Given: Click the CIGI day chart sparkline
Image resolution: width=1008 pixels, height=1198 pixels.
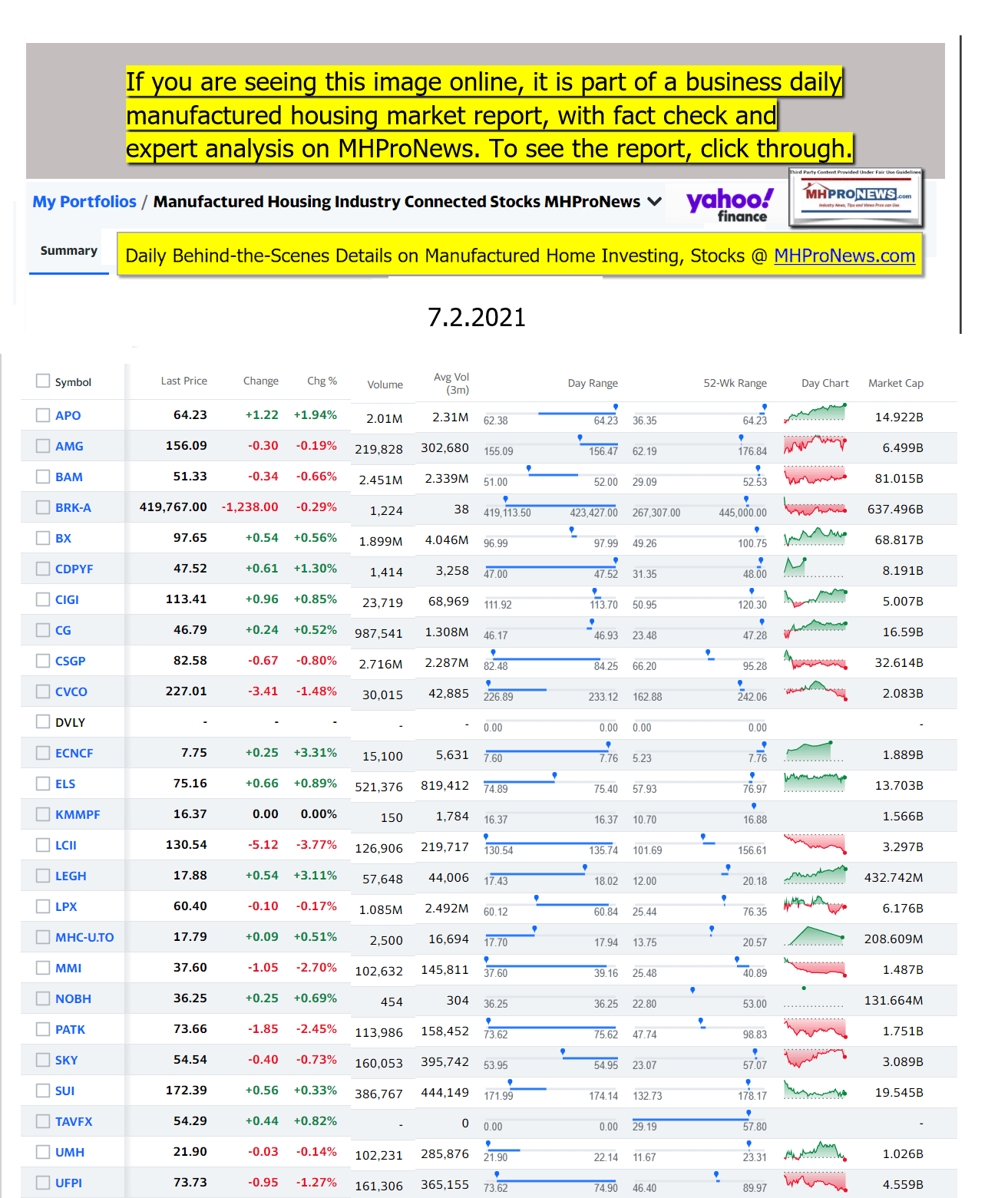Looking at the screenshot, I should pos(815,598).
